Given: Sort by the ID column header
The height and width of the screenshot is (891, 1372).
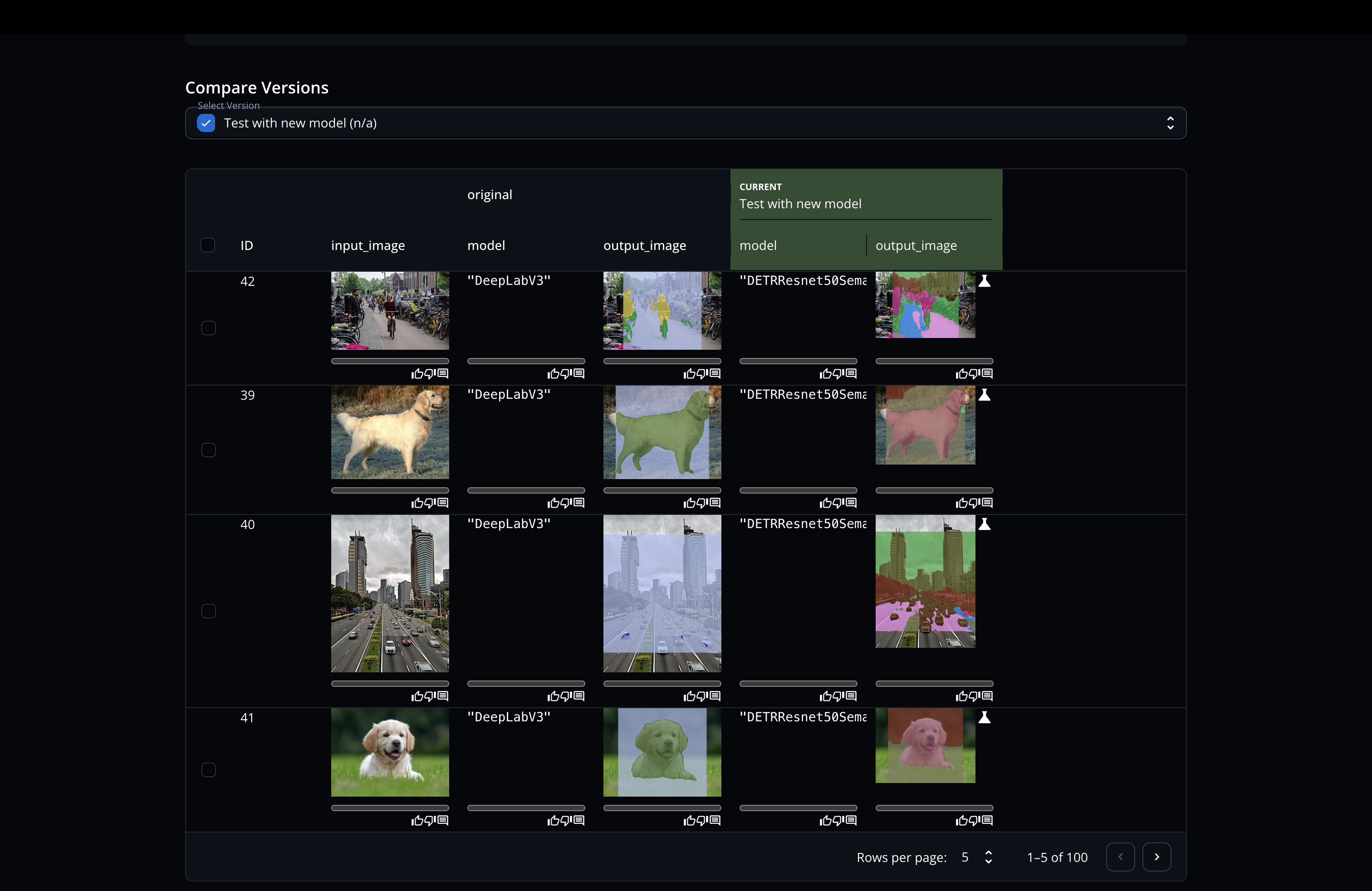Looking at the screenshot, I should point(247,245).
